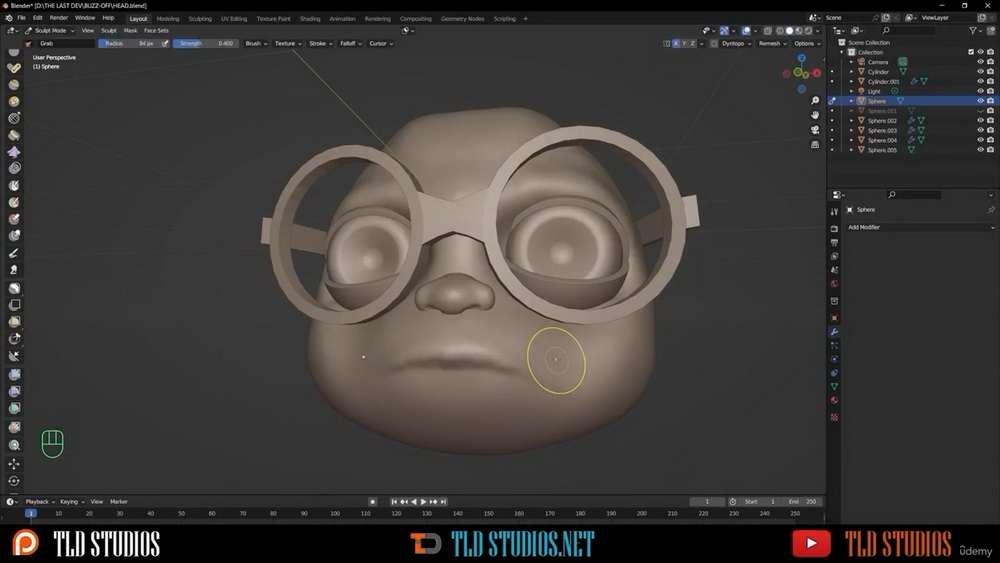Click the modifier wrench icon on Cylinder.001 row
1000x563 pixels.
coord(913,82)
